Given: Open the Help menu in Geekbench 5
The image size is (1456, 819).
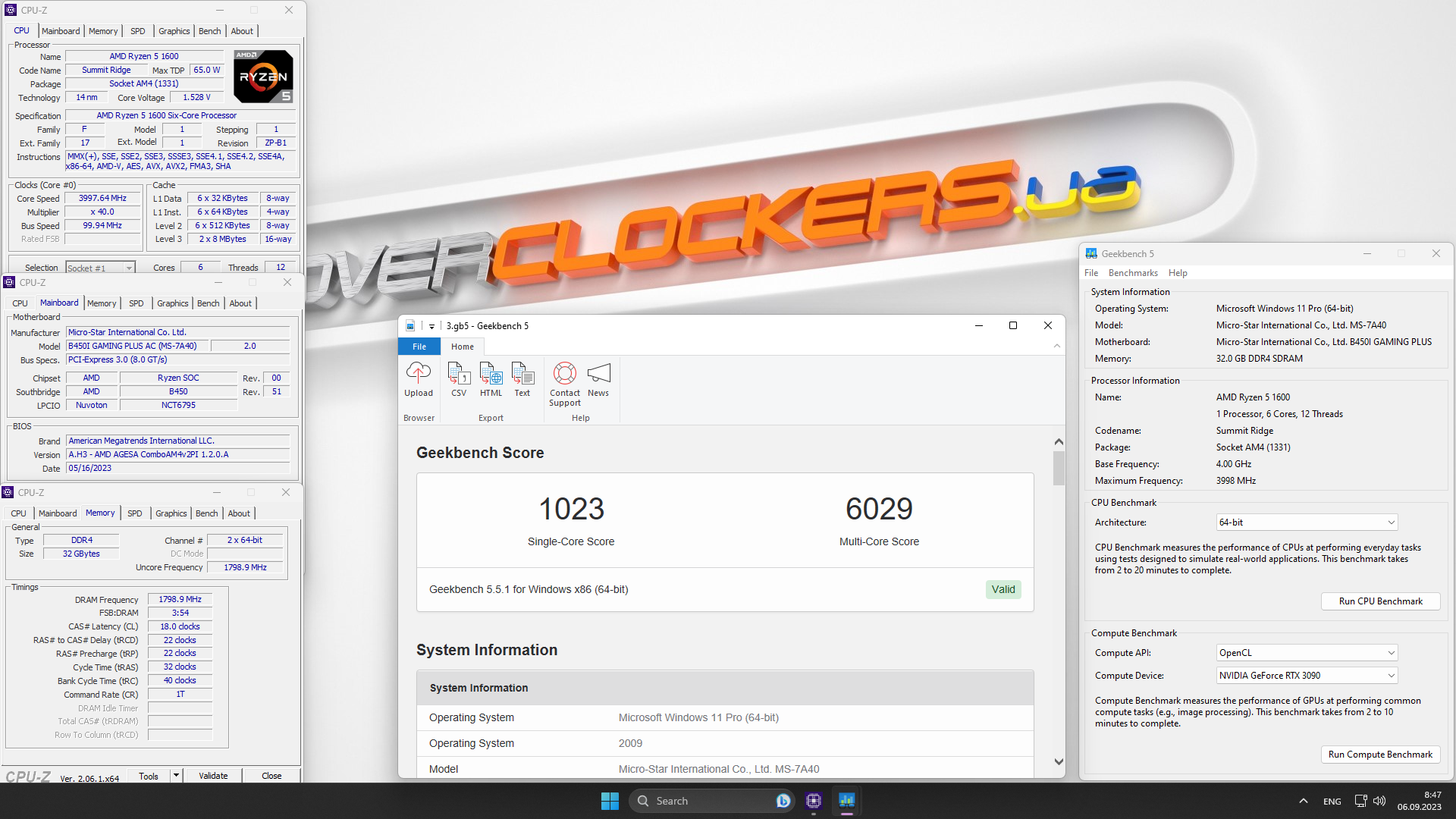Looking at the screenshot, I should (1178, 273).
